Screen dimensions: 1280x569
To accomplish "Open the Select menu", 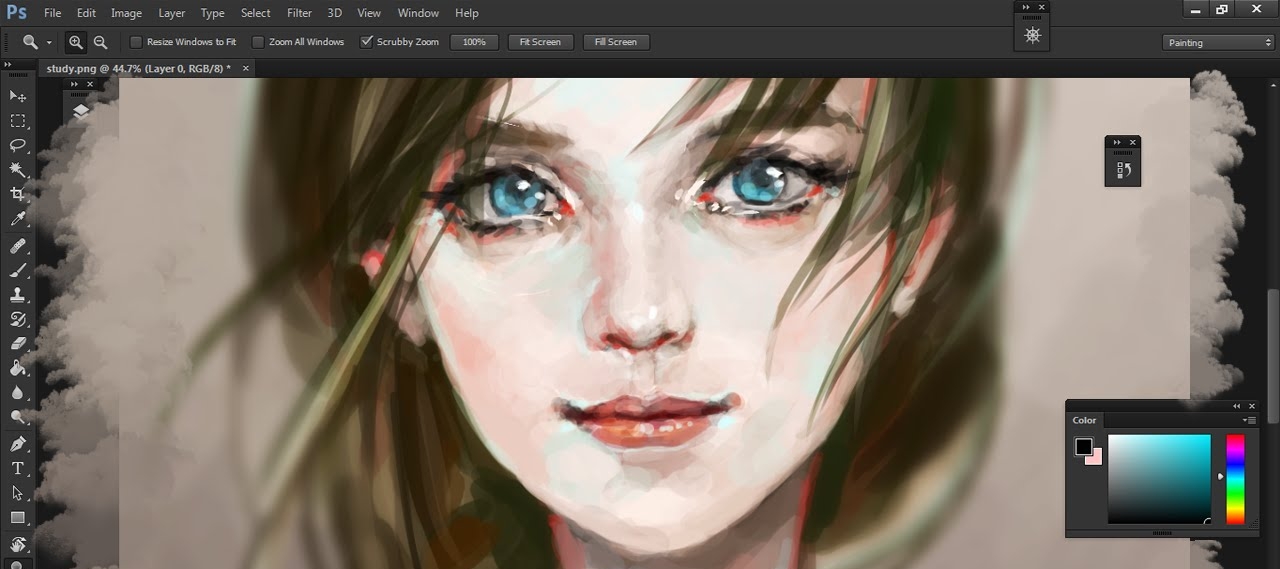I will [x=255, y=13].
